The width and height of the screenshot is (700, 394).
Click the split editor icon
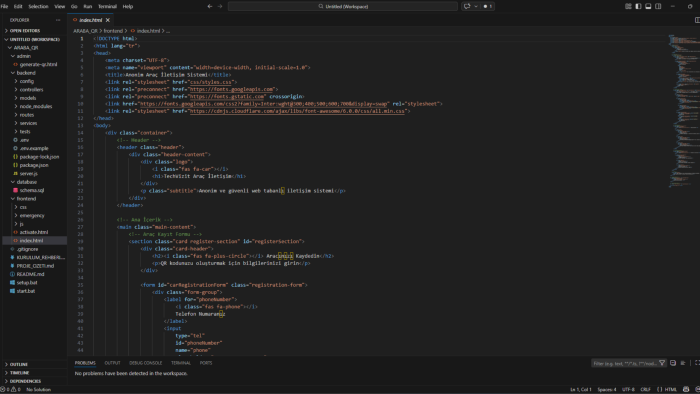pyautogui.click(x=697, y=20)
